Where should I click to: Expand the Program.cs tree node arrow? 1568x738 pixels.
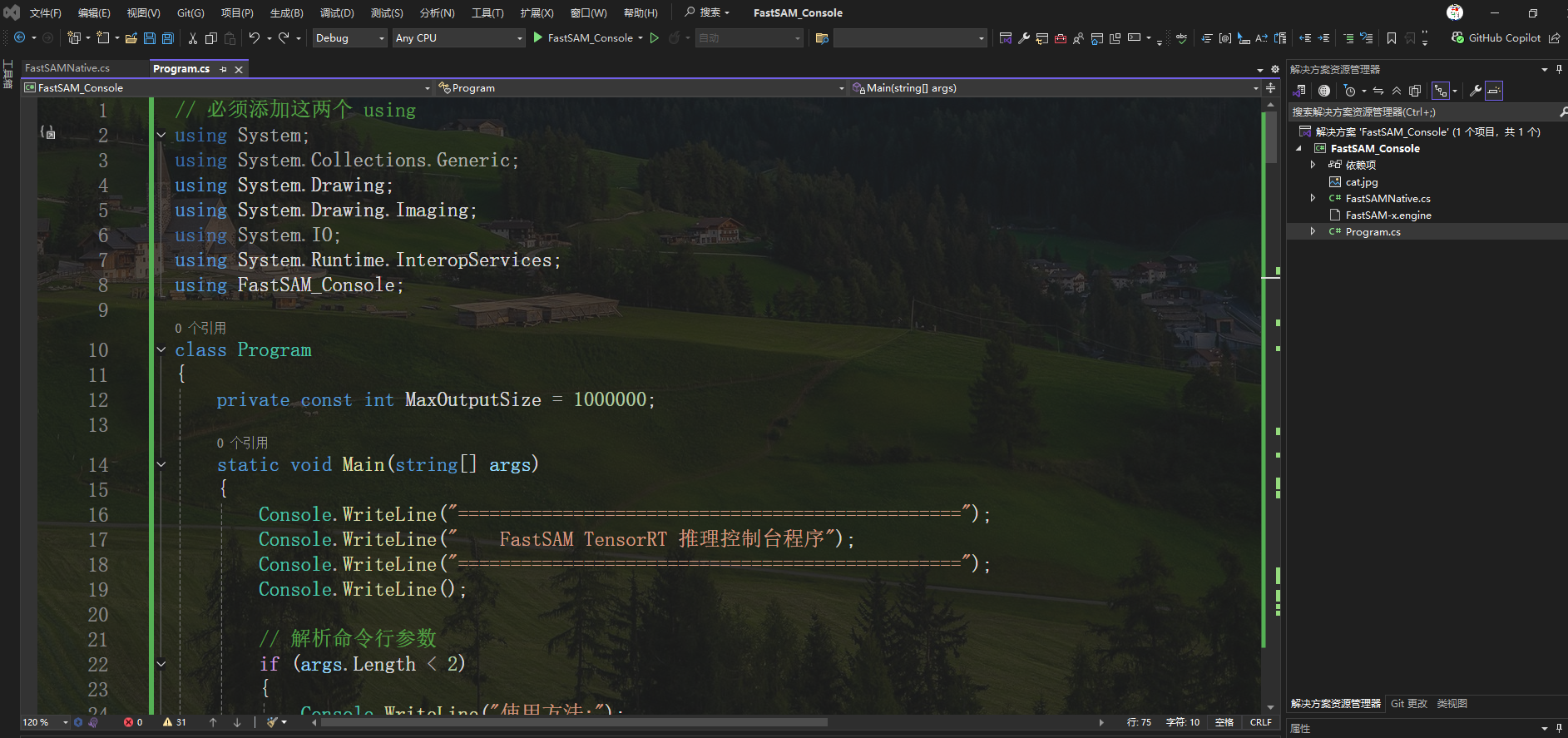click(1313, 231)
